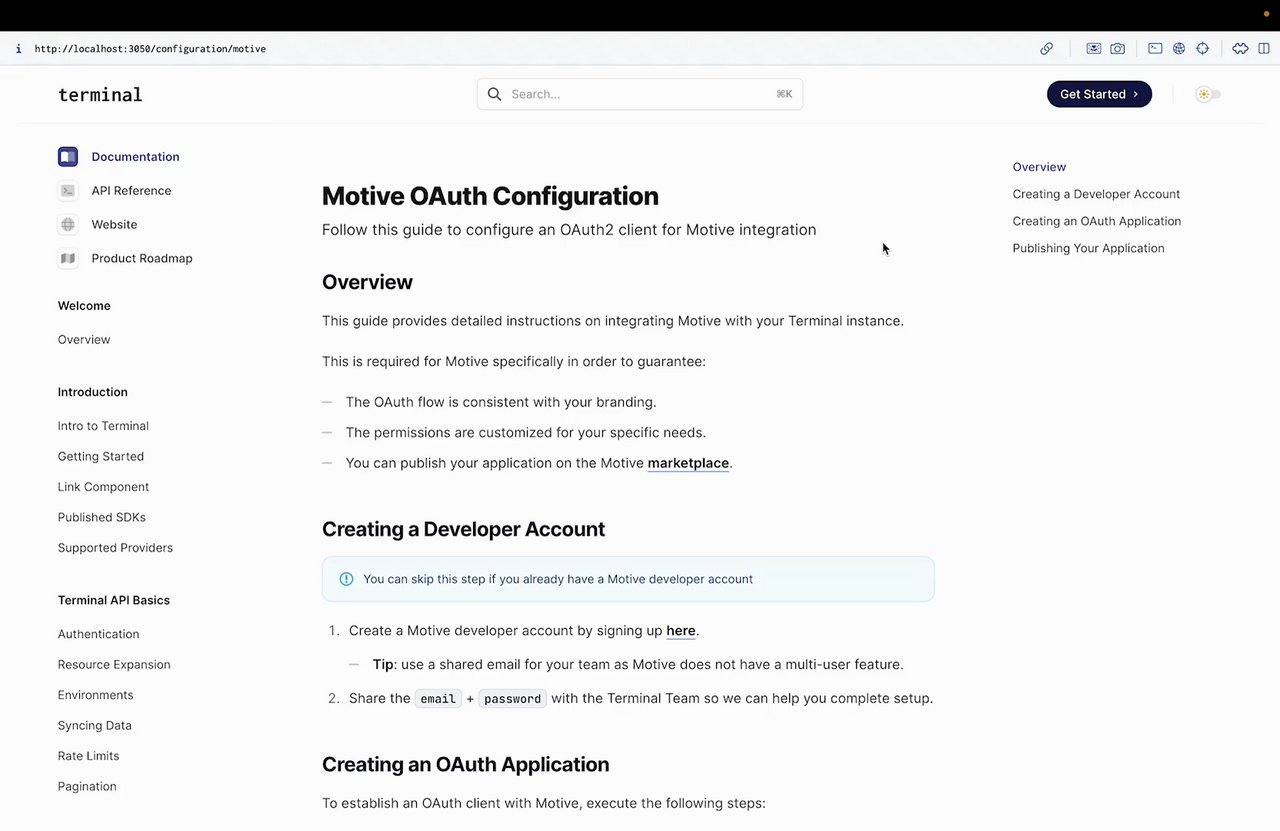Click the Welcome sidebar heading

point(84,306)
